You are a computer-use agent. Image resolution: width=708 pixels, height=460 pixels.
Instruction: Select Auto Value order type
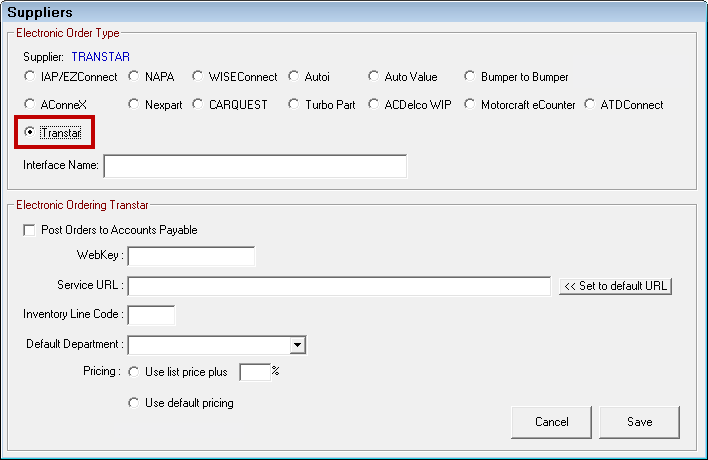374,77
